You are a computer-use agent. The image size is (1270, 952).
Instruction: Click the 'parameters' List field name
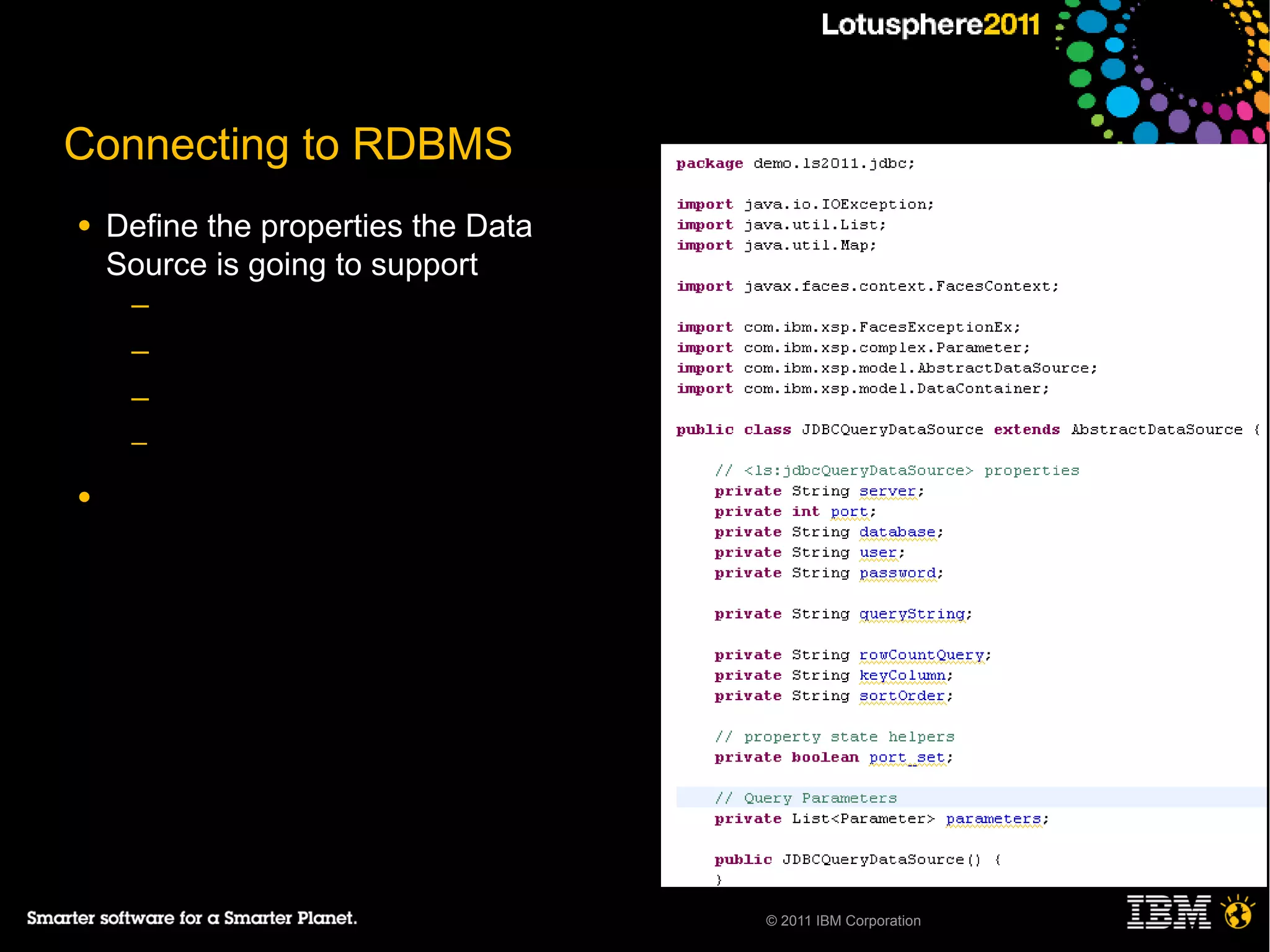click(993, 819)
